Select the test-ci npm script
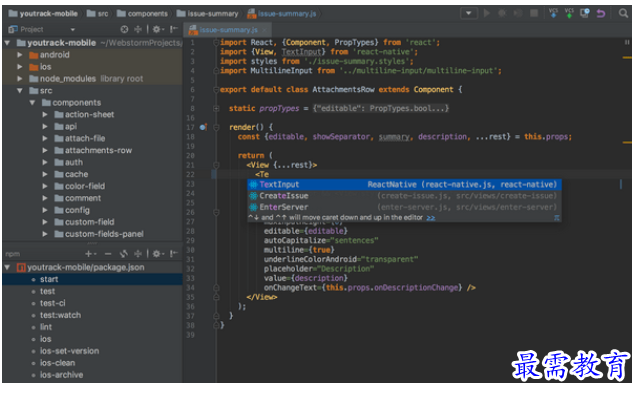Viewport: 636px width, 397px height. coord(52,303)
